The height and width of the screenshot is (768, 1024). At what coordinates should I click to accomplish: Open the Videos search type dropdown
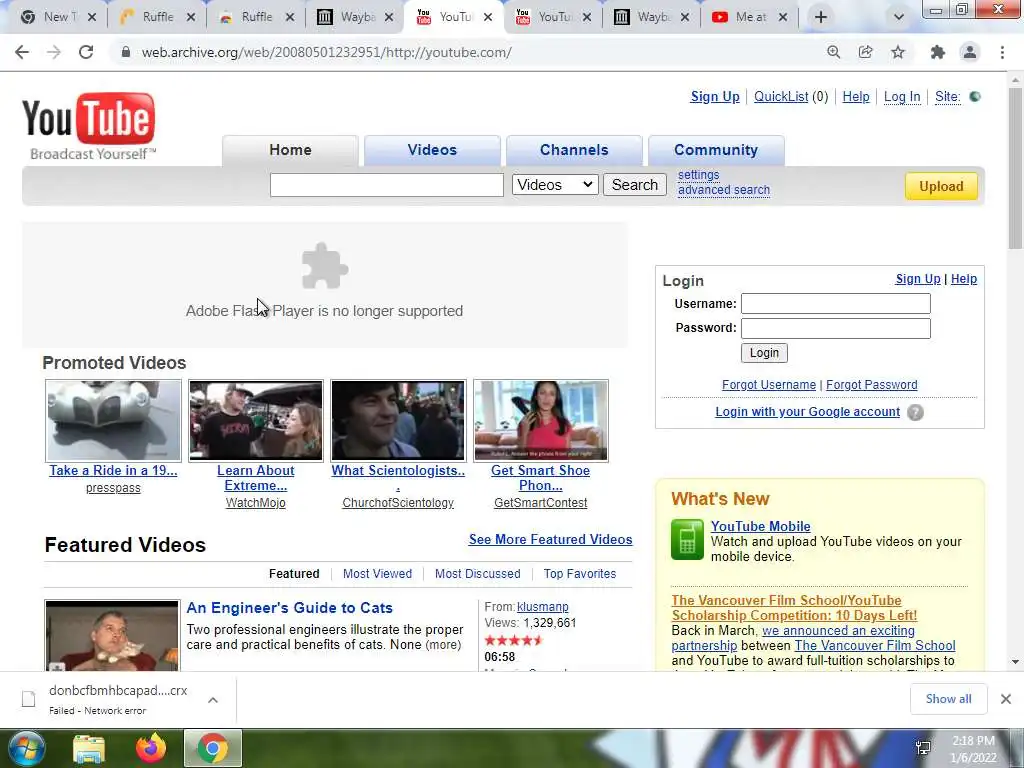point(555,185)
